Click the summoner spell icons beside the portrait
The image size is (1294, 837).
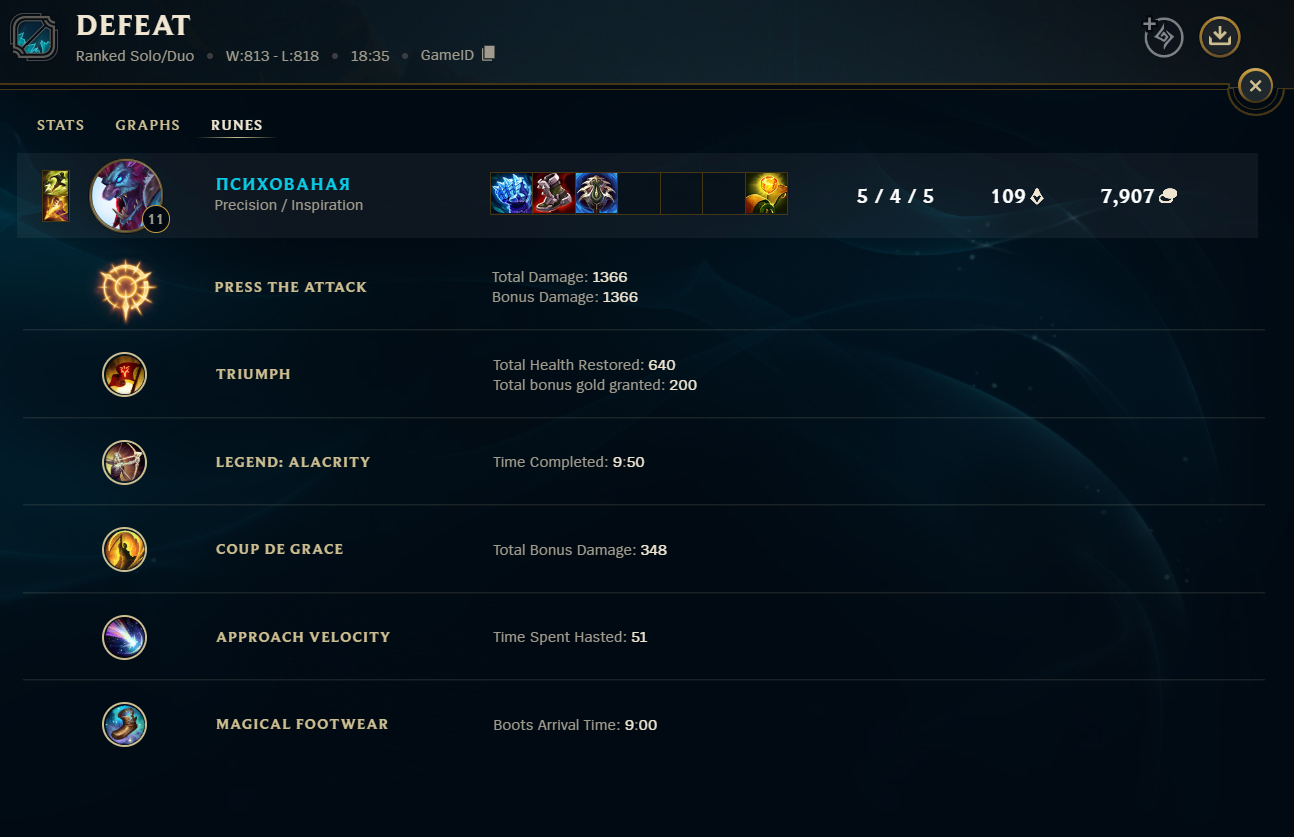pyautogui.click(x=56, y=196)
